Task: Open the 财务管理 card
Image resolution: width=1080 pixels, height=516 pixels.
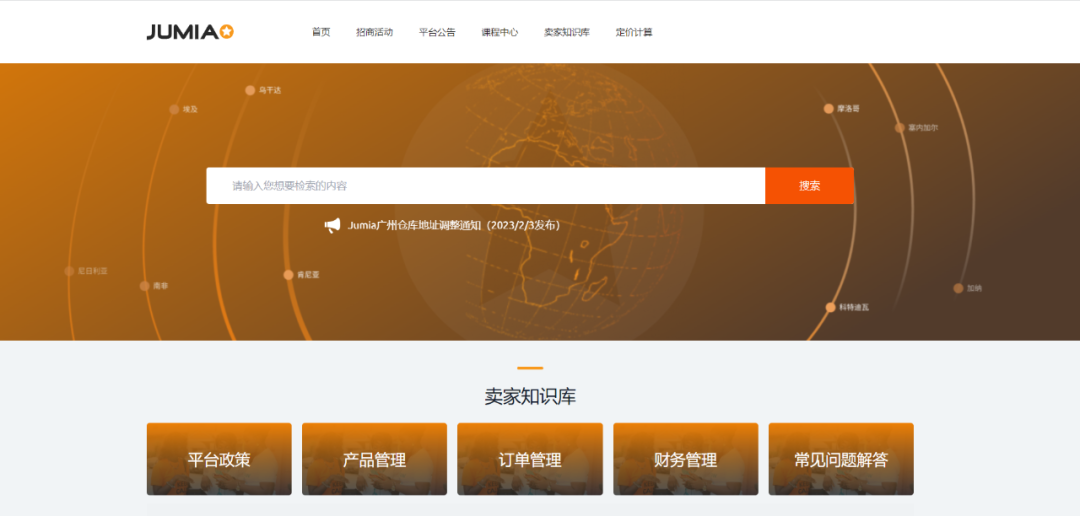Action: click(x=685, y=459)
